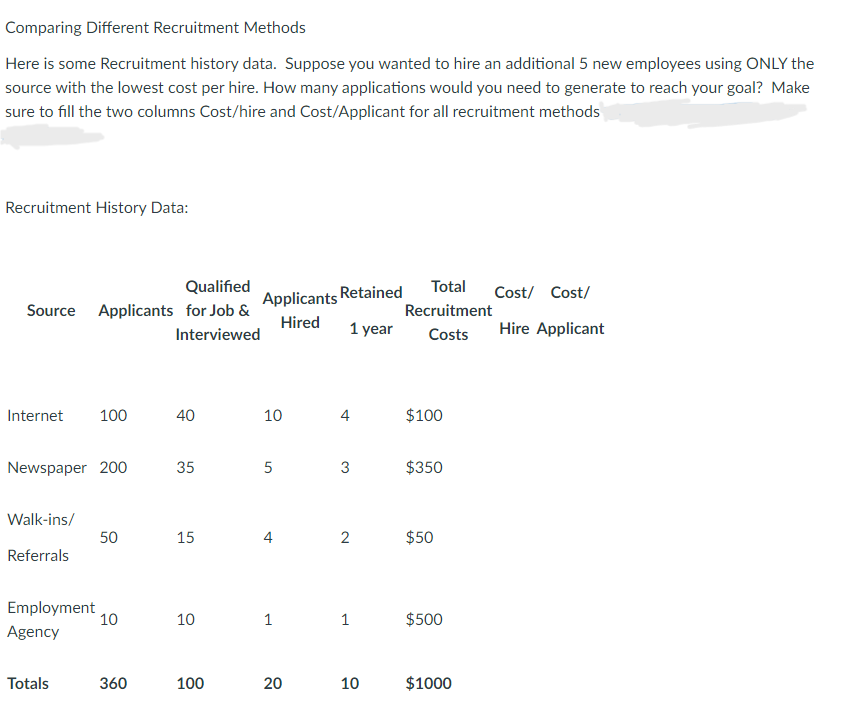Select the $500 Employment Agency cost cell

(424, 619)
